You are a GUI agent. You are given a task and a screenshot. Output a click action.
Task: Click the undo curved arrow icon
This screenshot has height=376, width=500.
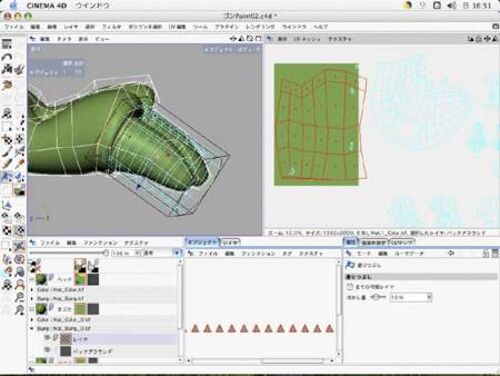point(7,57)
